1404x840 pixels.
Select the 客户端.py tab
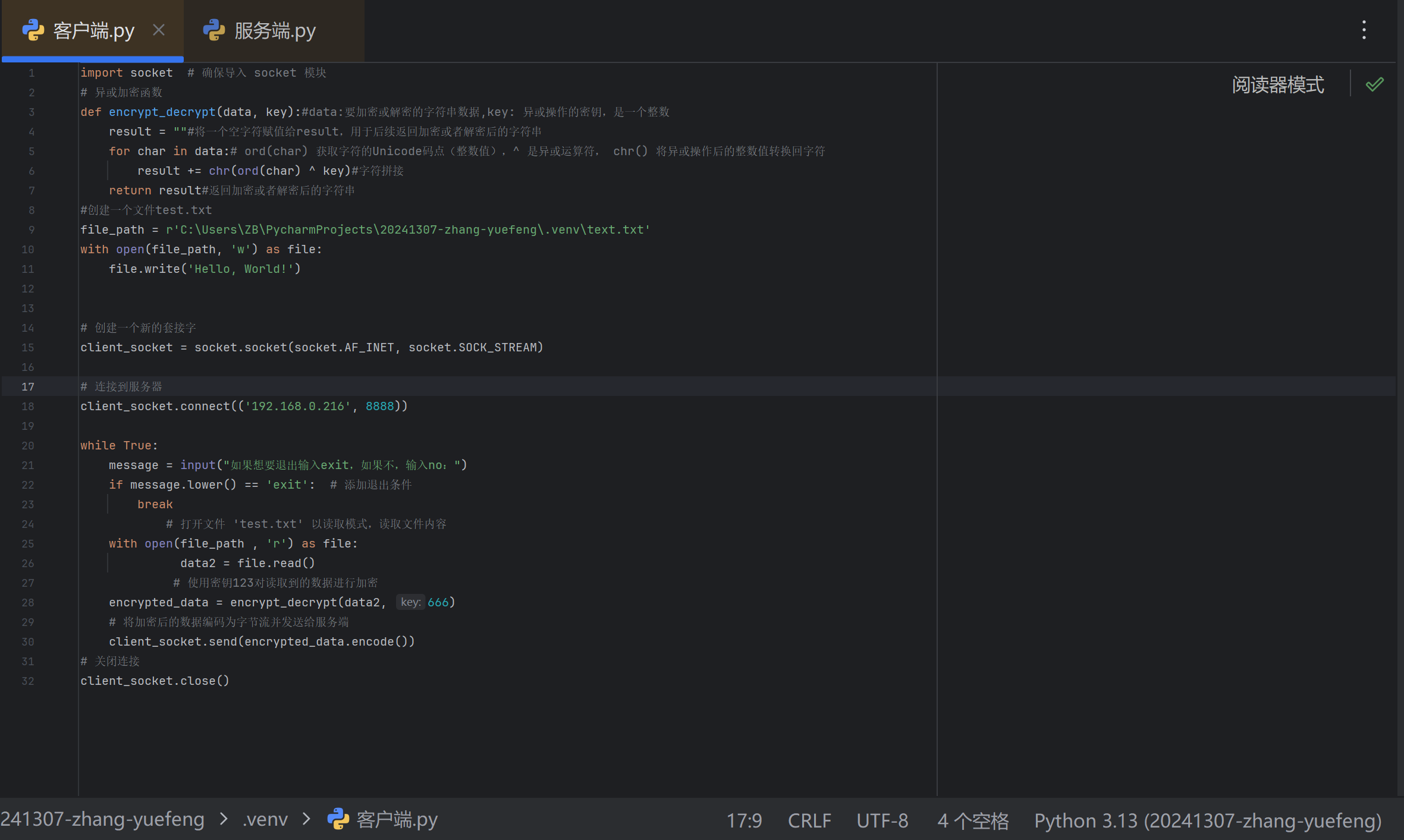pyautogui.click(x=93, y=30)
